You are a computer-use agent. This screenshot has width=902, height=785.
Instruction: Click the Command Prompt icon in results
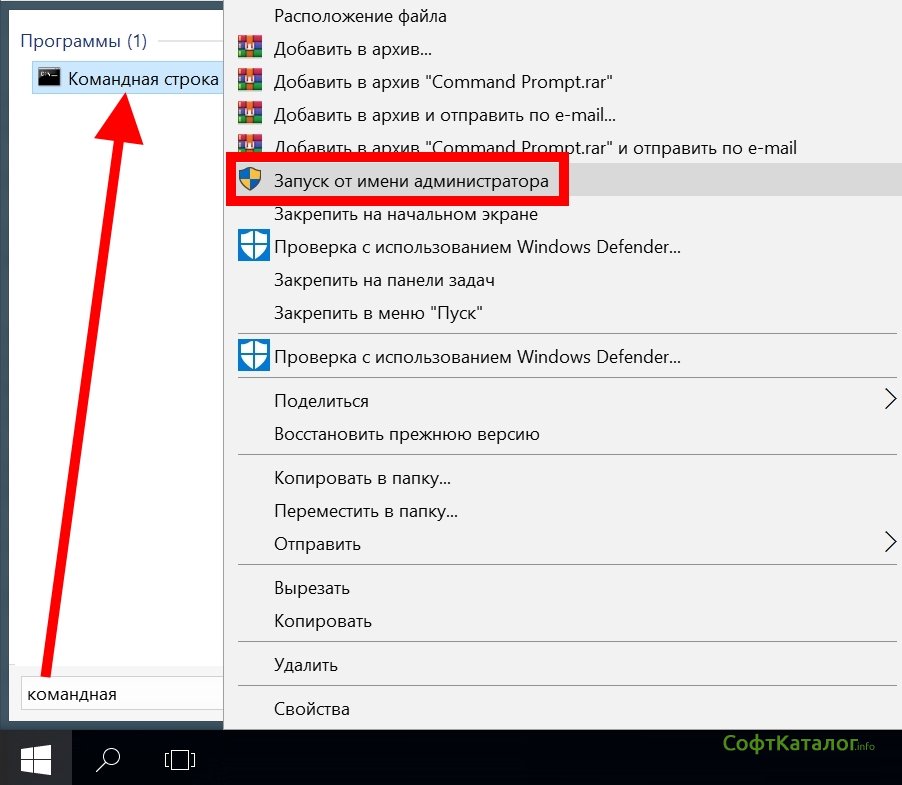pos(49,77)
